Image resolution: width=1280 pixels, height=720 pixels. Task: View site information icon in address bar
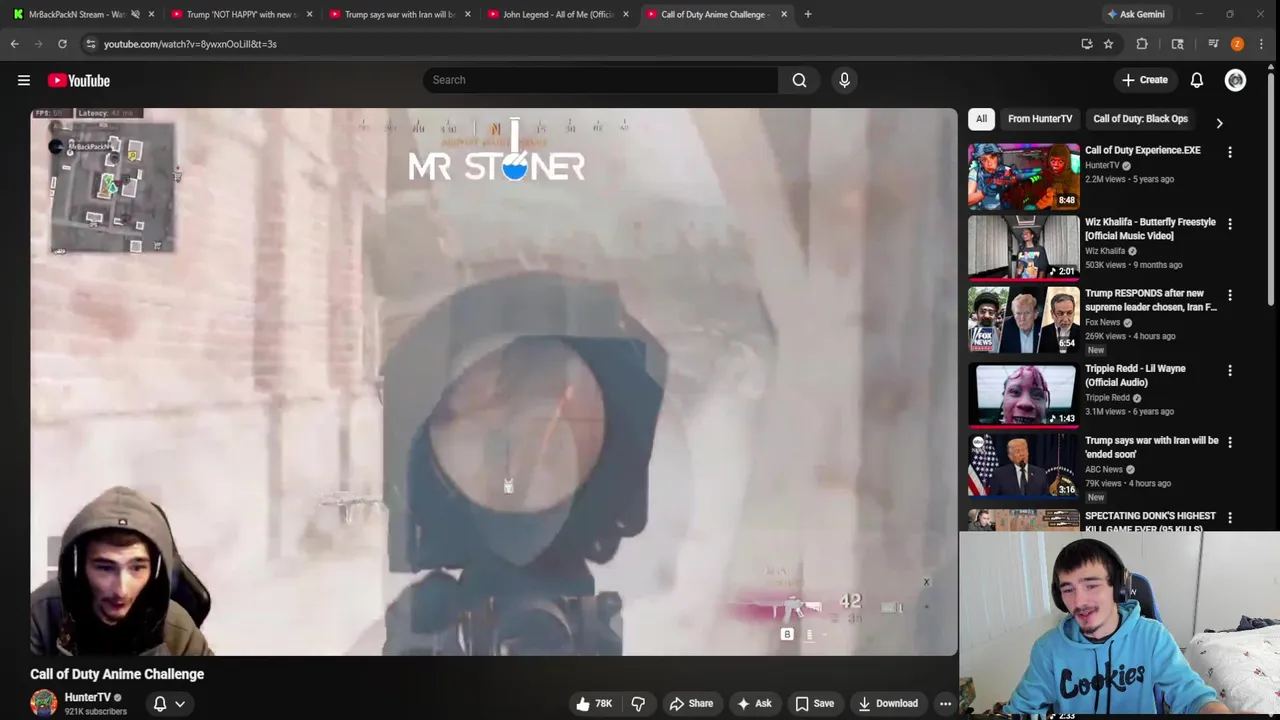click(x=91, y=44)
